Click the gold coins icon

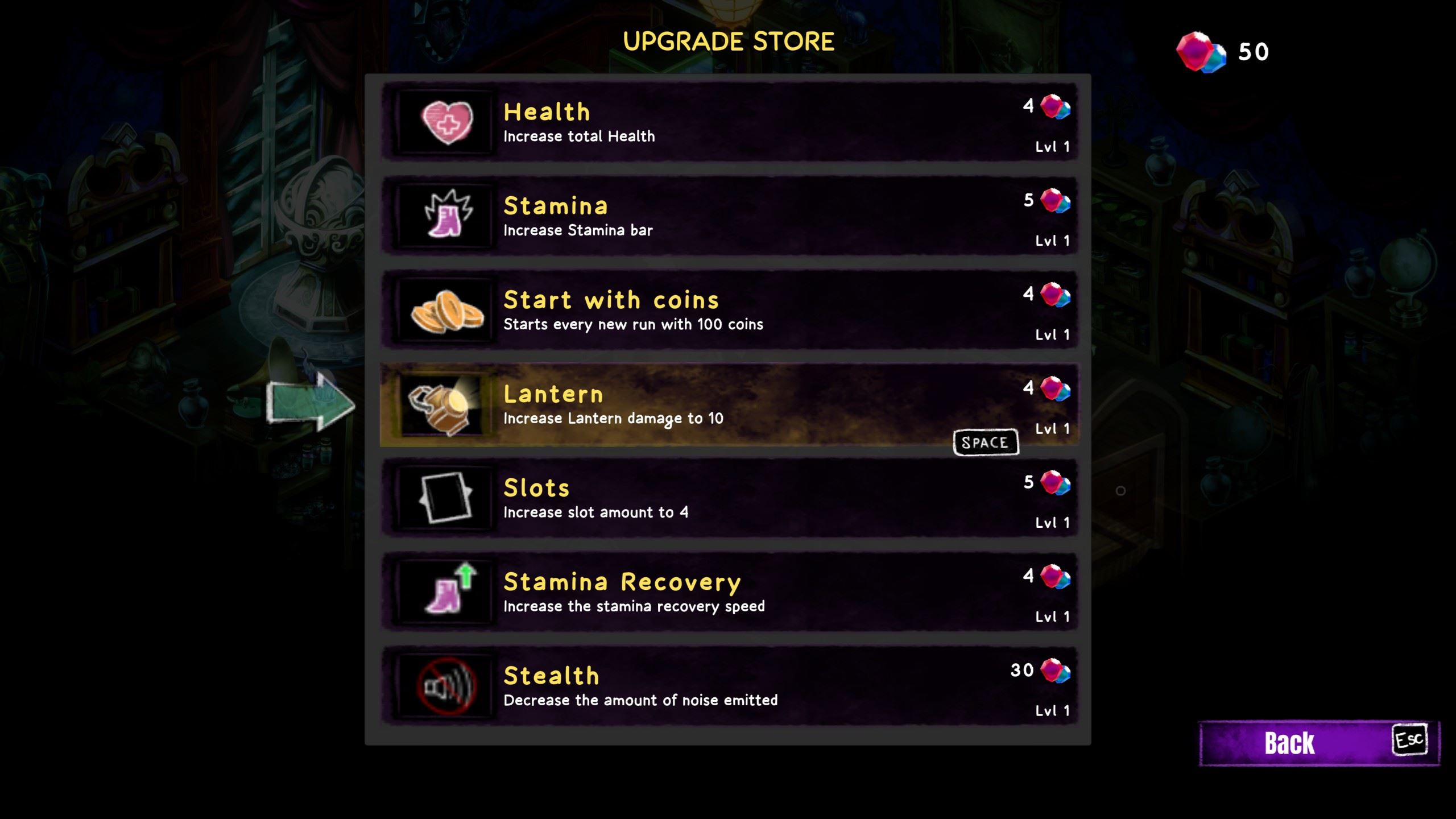pos(447,311)
